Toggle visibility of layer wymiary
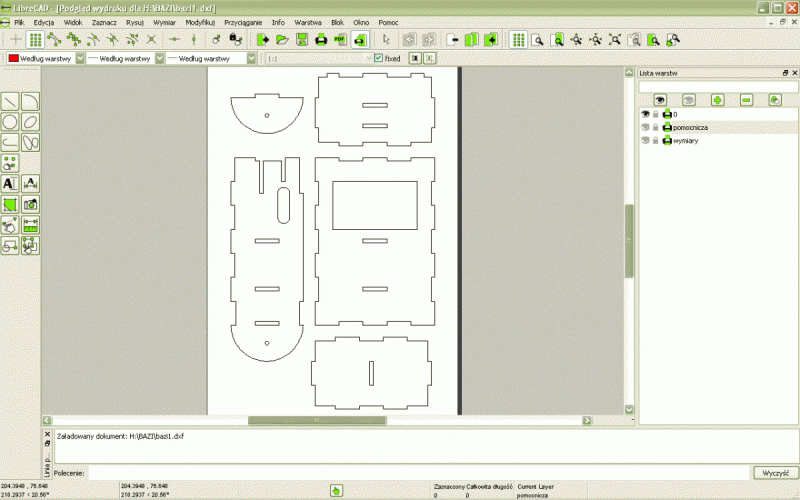 click(x=645, y=141)
